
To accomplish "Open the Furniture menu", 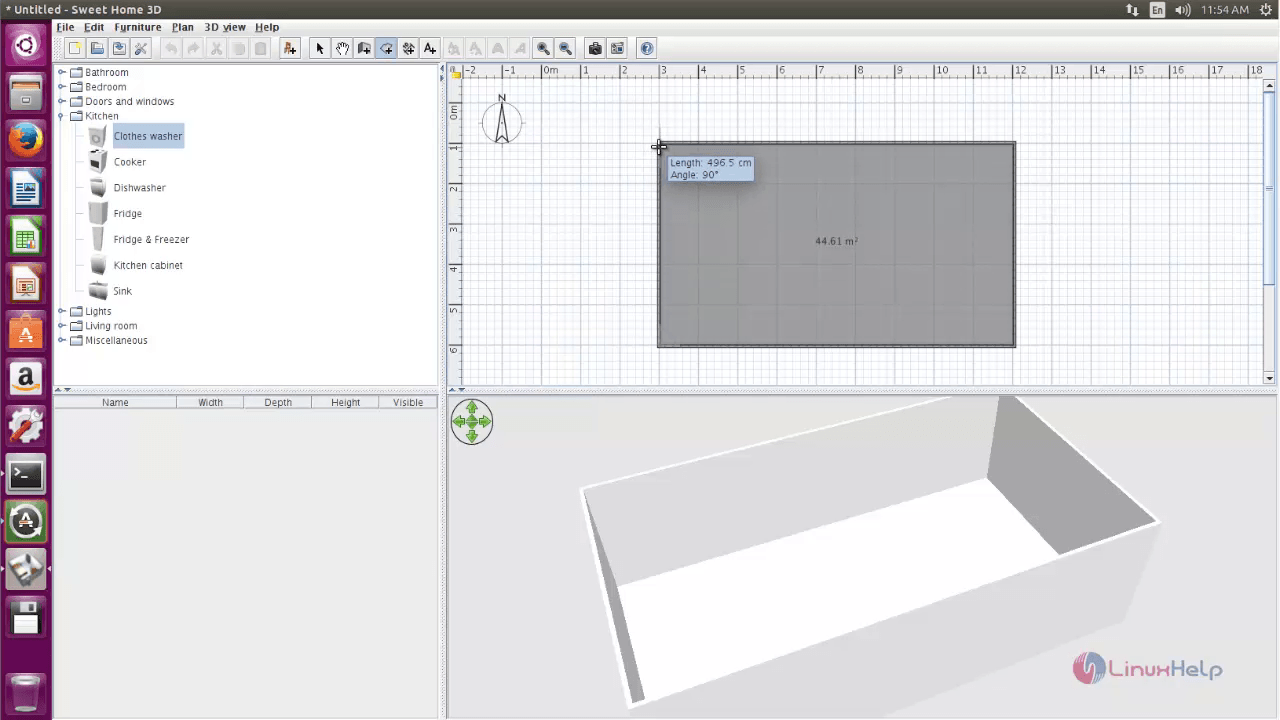I will pos(138,27).
